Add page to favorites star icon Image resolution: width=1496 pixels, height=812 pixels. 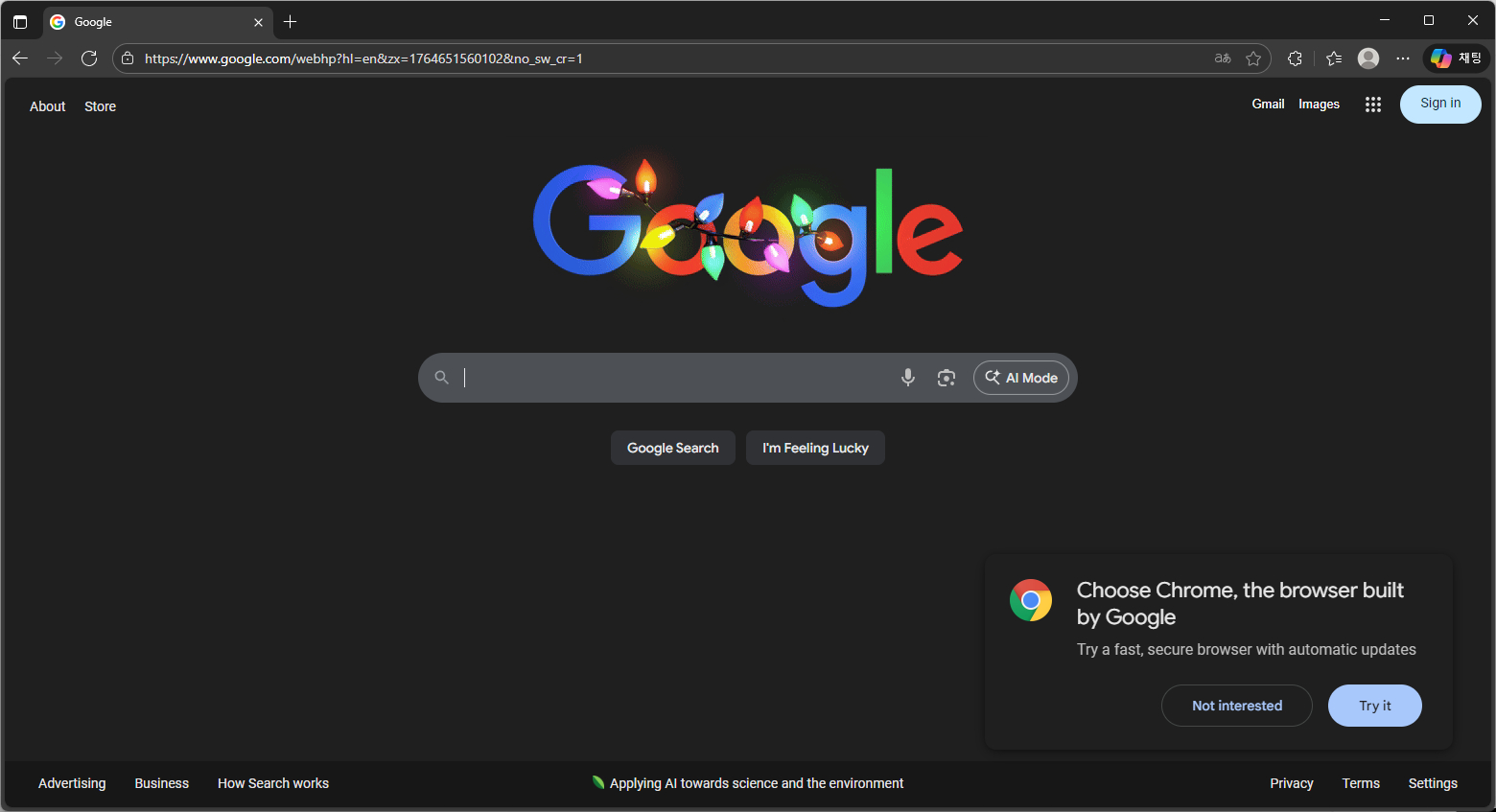pos(1253,58)
